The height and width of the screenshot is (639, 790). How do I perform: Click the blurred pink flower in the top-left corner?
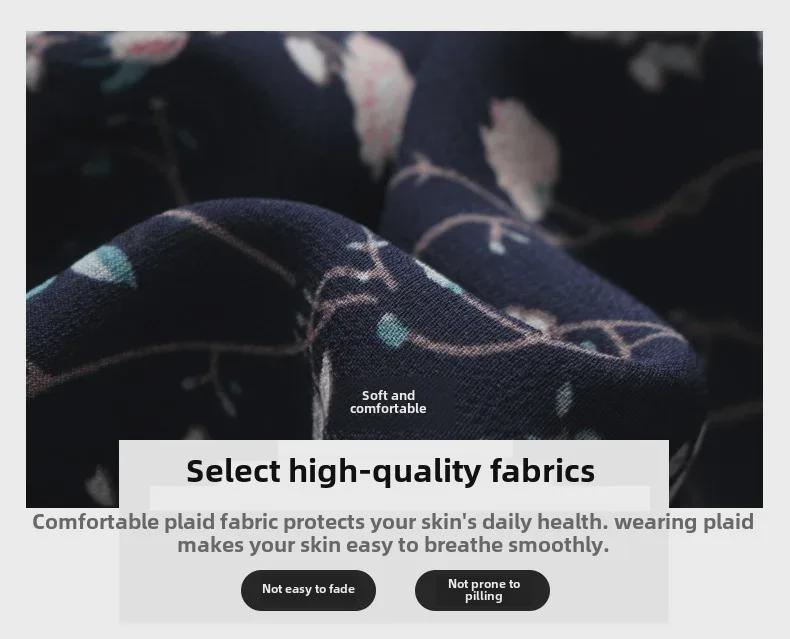pyautogui.click(x=146, y=48)
